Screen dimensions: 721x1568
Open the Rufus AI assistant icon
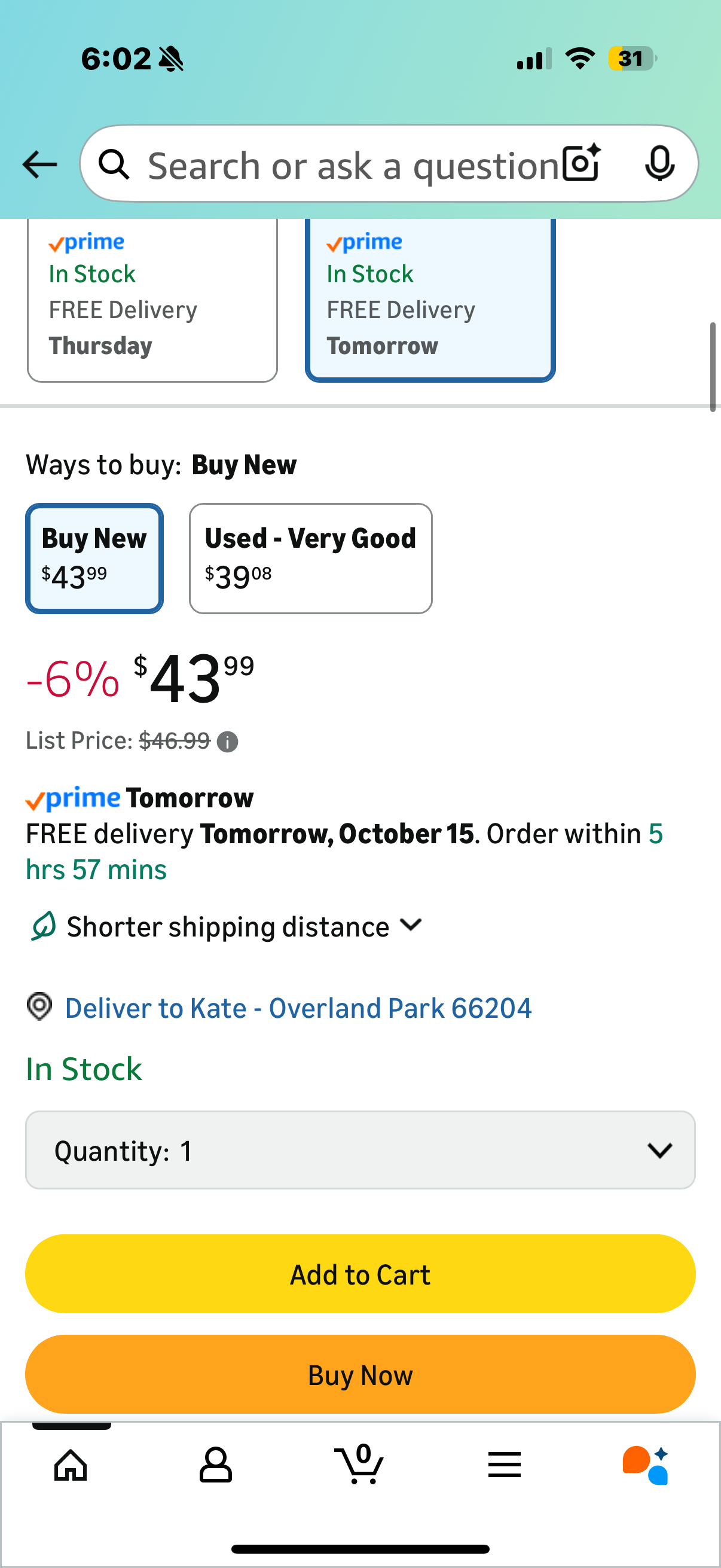click(646, 1465)
